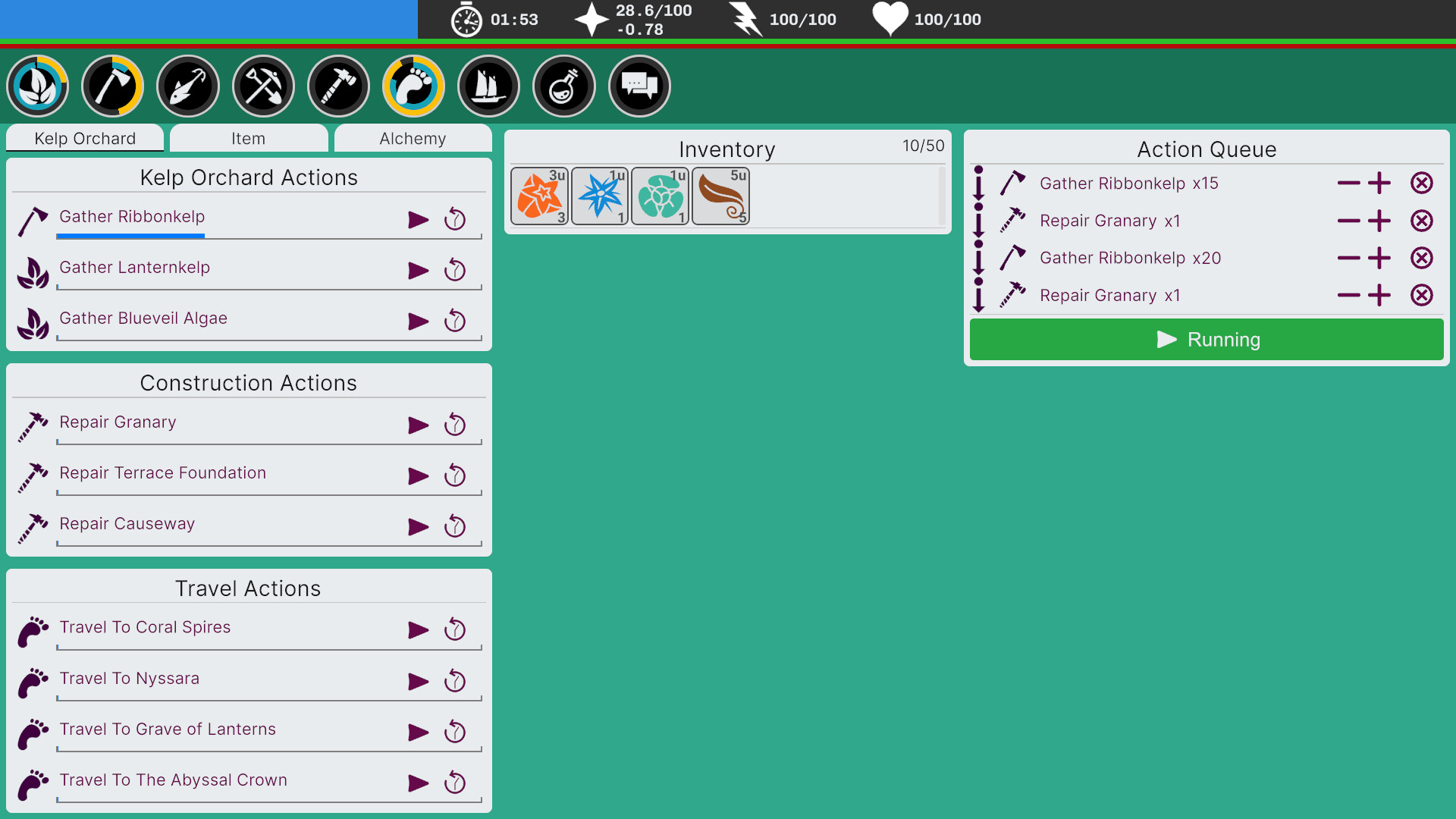Select the plant gathering skill icon
The image size is (1456, 819).
coord(37,86)
